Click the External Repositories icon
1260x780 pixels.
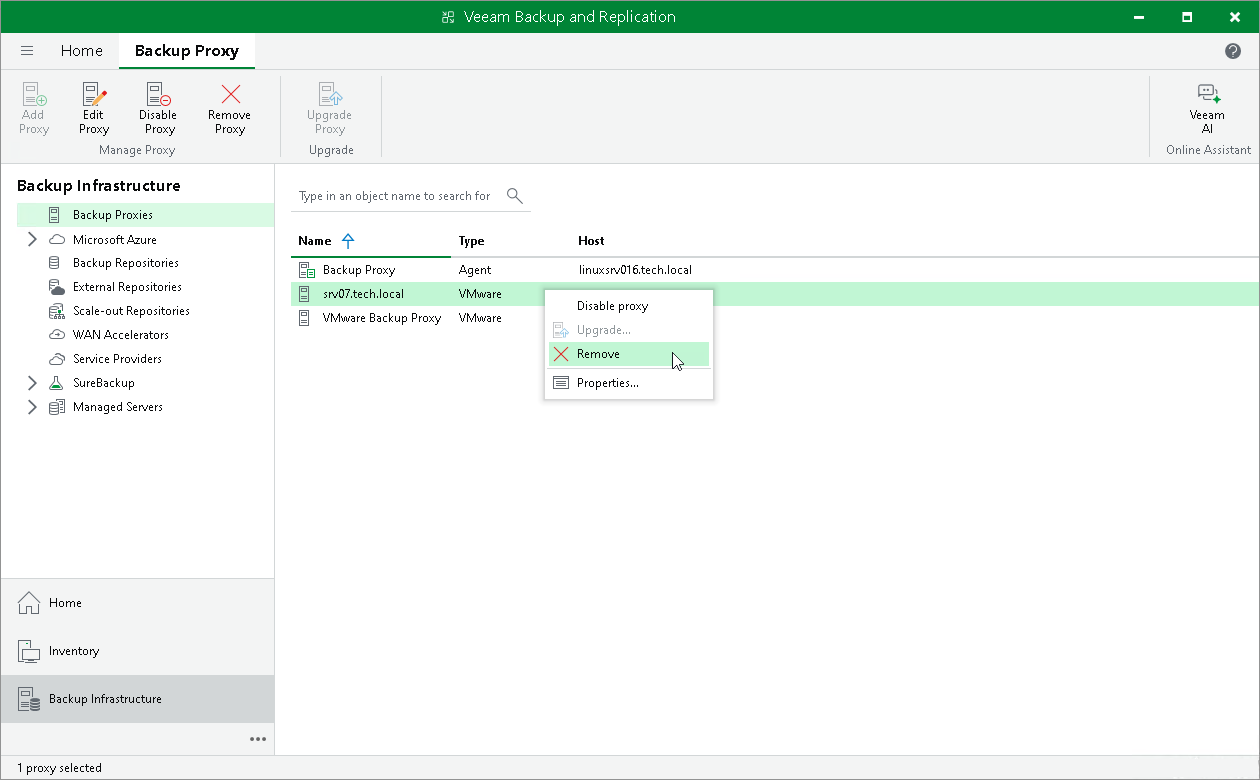coord(57,287)
